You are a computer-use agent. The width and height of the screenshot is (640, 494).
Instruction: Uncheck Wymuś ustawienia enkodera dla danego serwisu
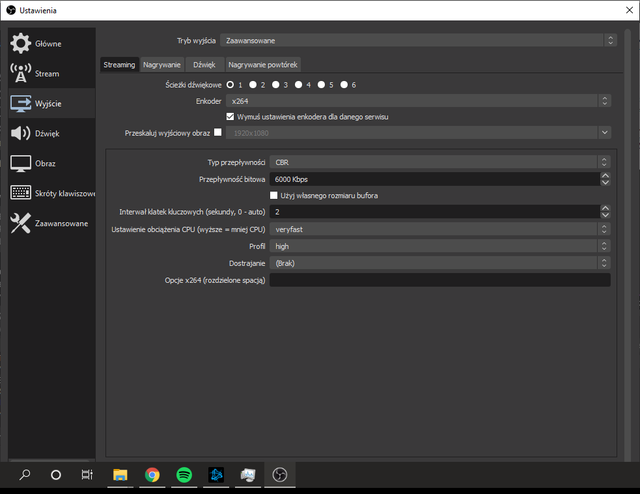click(x=230, y=117)
